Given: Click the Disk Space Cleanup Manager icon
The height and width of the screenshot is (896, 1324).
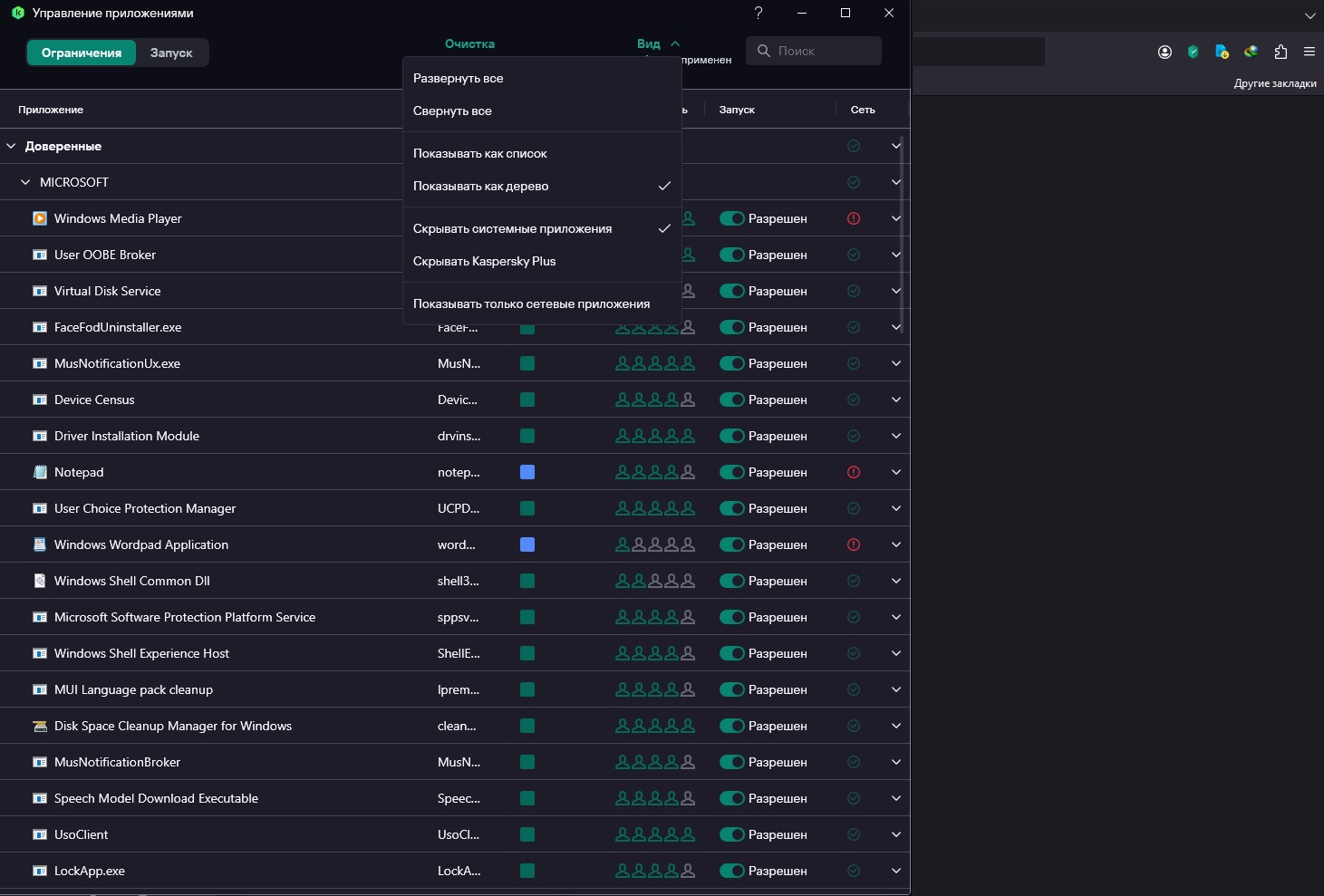Looking at the screenshot, I should click(40, 726).
